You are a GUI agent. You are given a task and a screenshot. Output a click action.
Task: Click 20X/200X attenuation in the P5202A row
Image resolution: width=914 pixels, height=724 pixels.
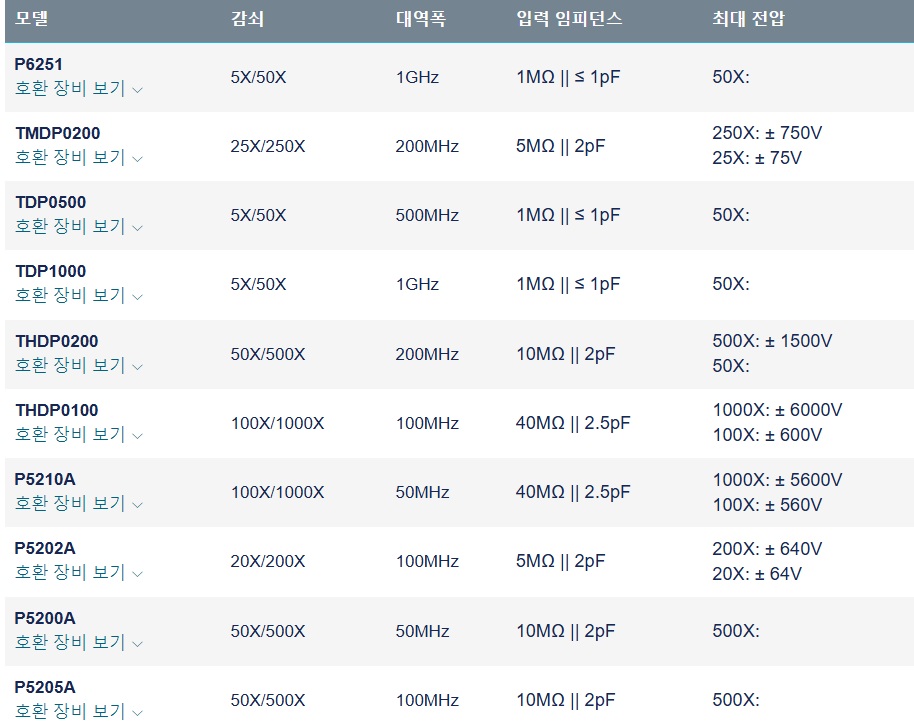pos(268,561)
